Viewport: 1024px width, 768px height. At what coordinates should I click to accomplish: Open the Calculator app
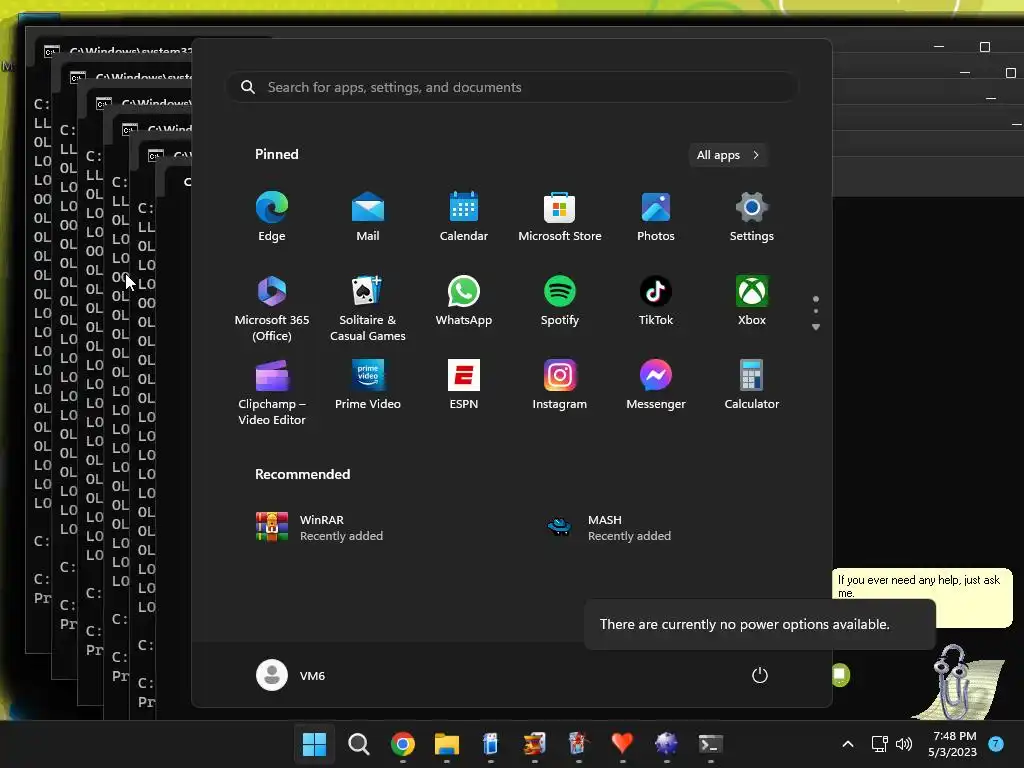point(752,385)
